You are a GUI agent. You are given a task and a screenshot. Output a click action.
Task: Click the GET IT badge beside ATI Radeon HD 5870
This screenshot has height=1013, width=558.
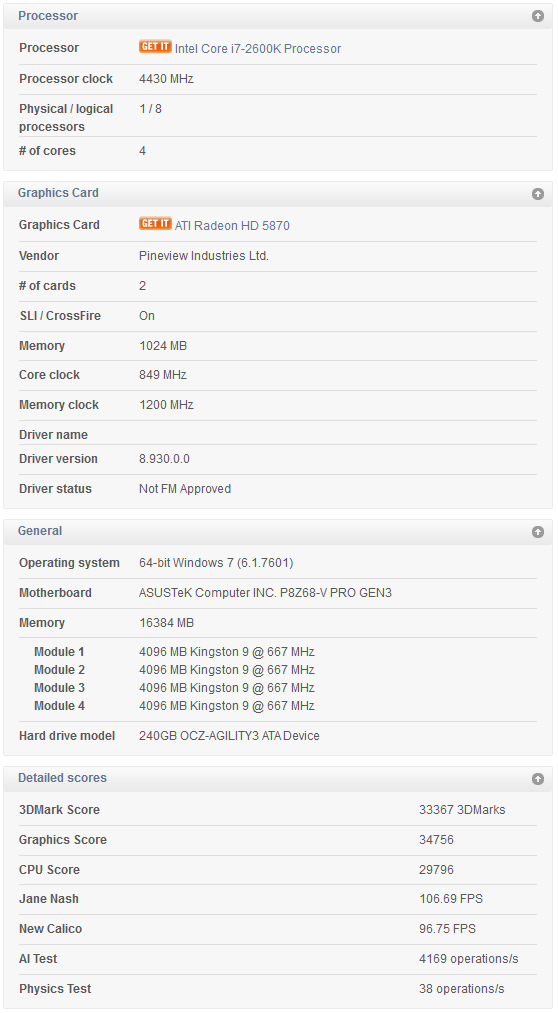pos(155,224)
